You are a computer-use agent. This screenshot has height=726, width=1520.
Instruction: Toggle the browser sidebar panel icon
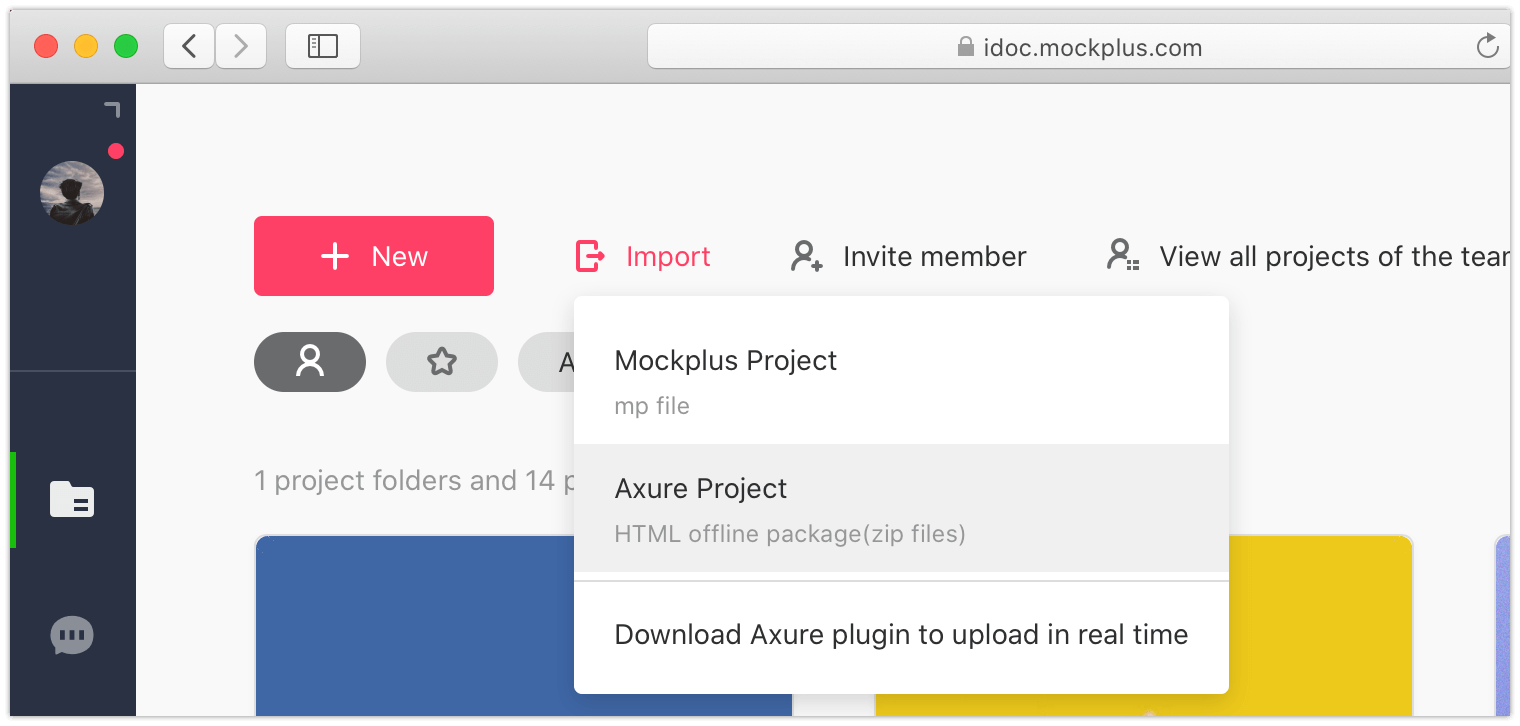pyautogui.click(x=322, y=45)
